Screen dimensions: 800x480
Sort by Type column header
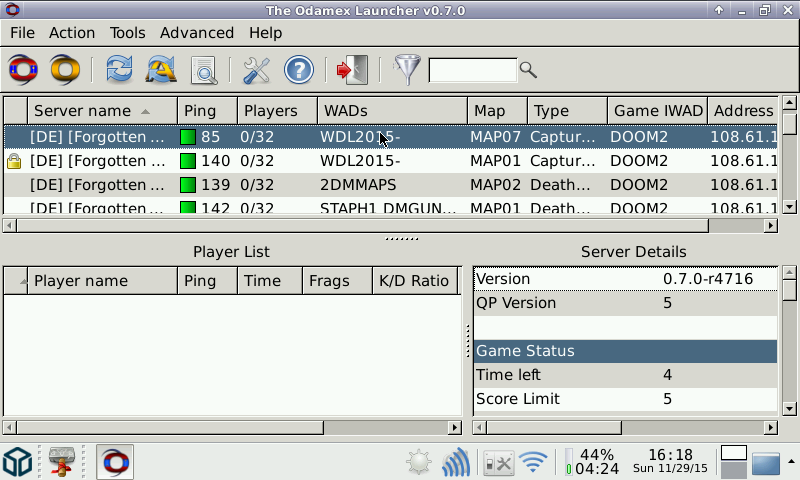[x=567, y=111]
